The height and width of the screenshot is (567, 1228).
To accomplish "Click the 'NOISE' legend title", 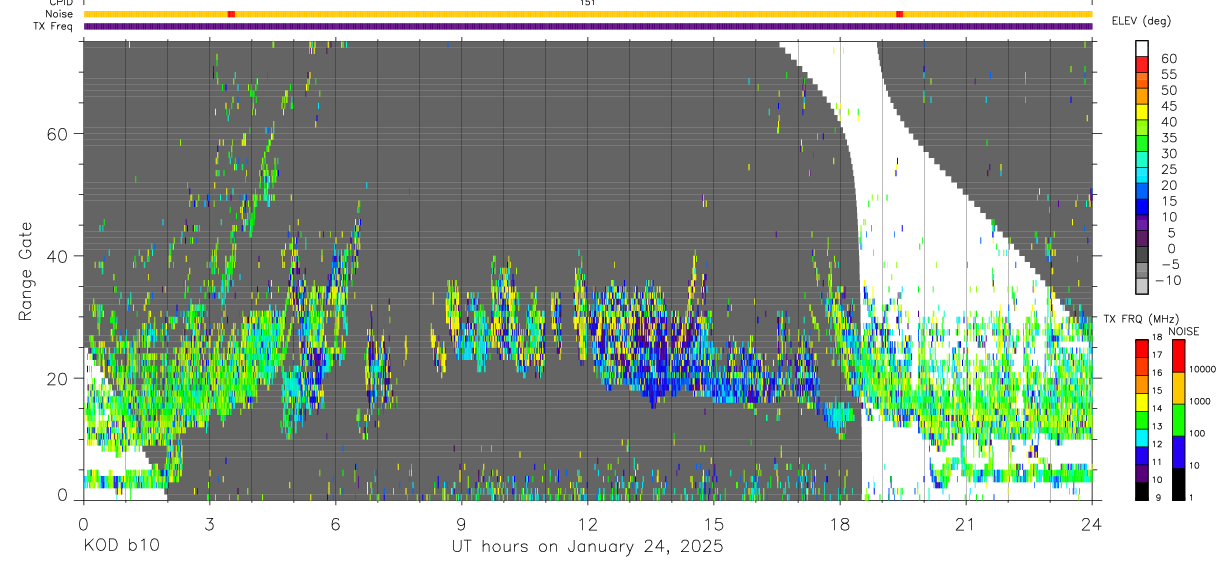I will (1183, 331).
